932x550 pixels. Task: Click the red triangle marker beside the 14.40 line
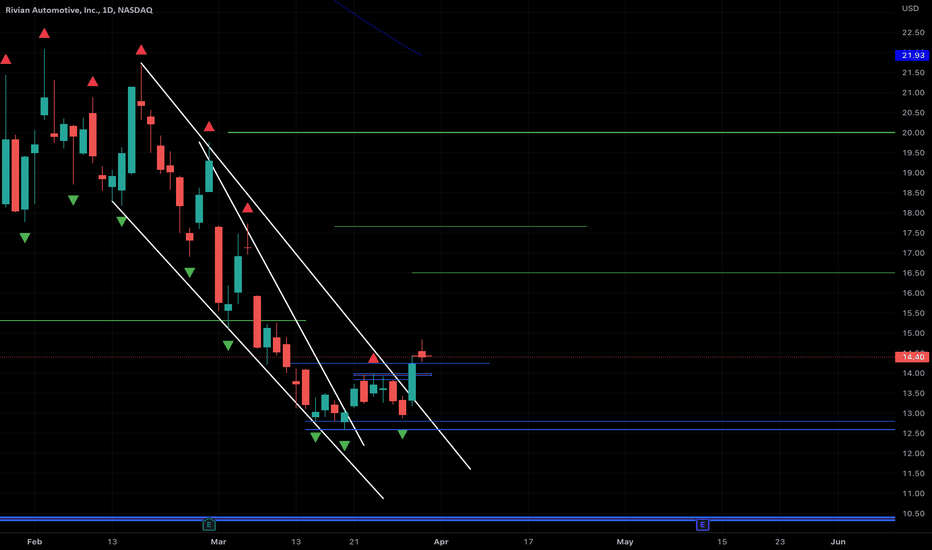(373, 358)
